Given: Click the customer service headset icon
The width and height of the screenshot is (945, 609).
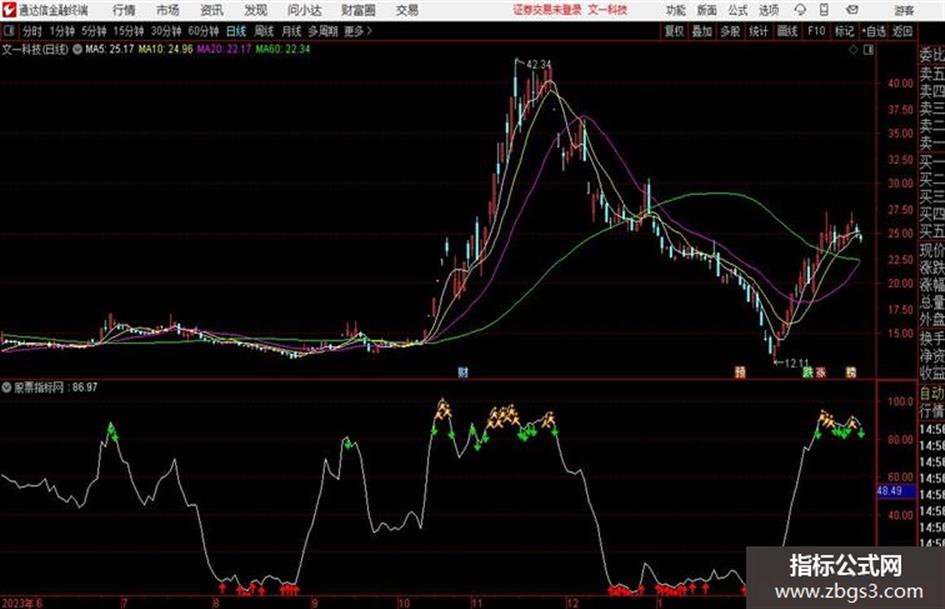Looking at the screenshot, I should click(800, 10).
